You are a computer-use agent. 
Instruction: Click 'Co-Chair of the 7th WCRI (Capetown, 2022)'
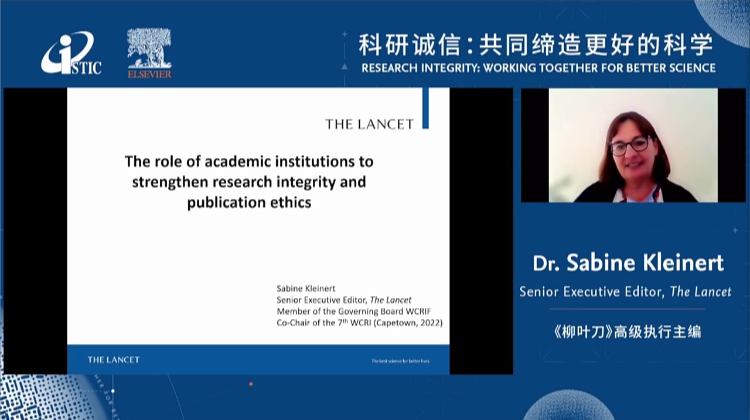point(359,323)
